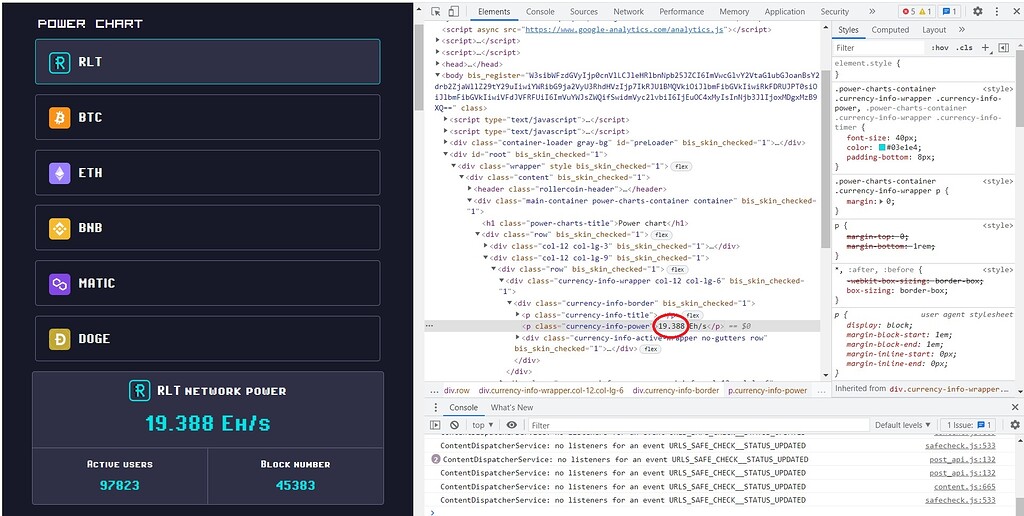This screenshot has height=516, width=1024.
Task: Switch to the Network tab
Action: [628, 12]
